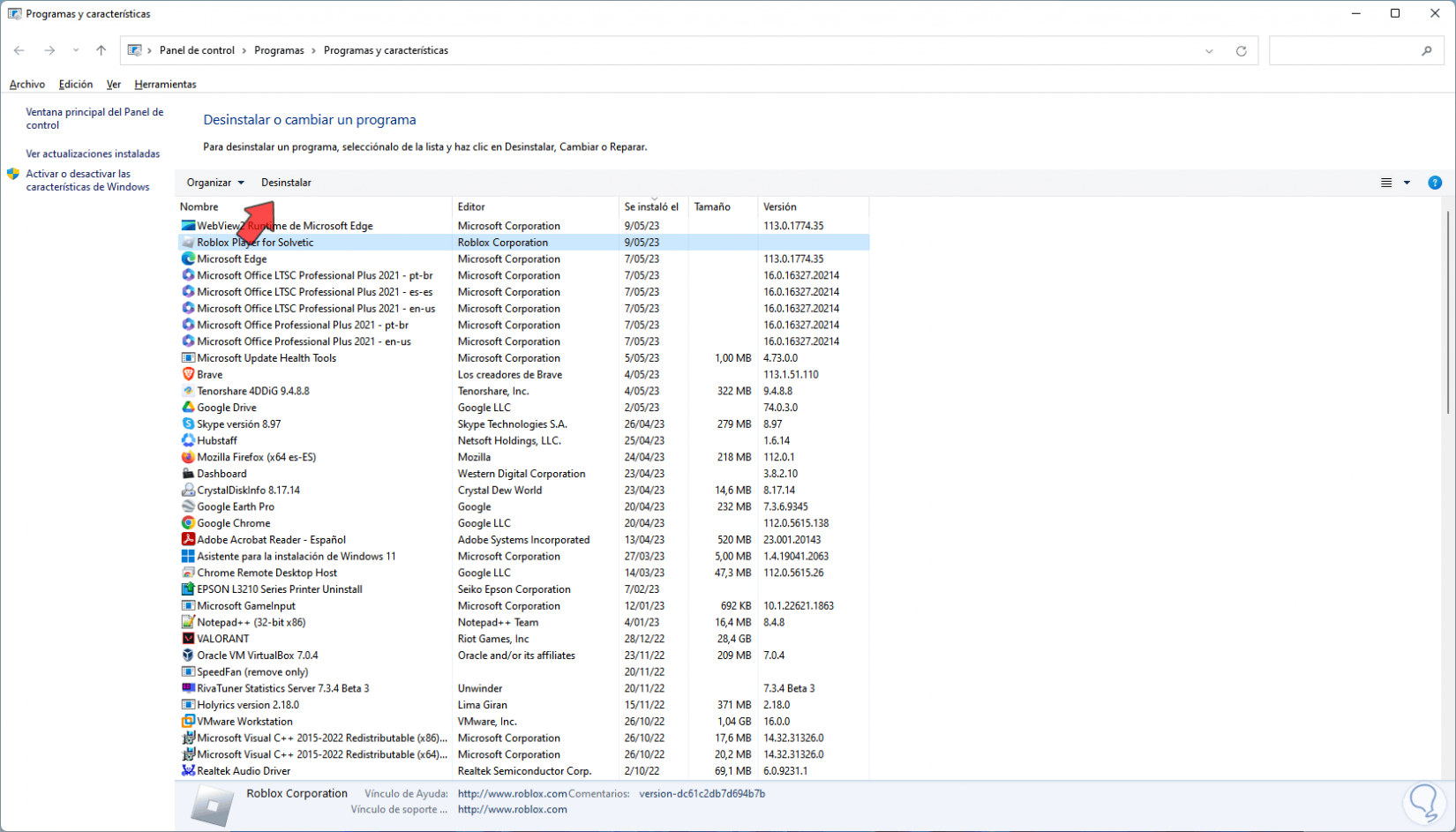
Task: Sort by the Editor column header
Action: tap(536, 207)
